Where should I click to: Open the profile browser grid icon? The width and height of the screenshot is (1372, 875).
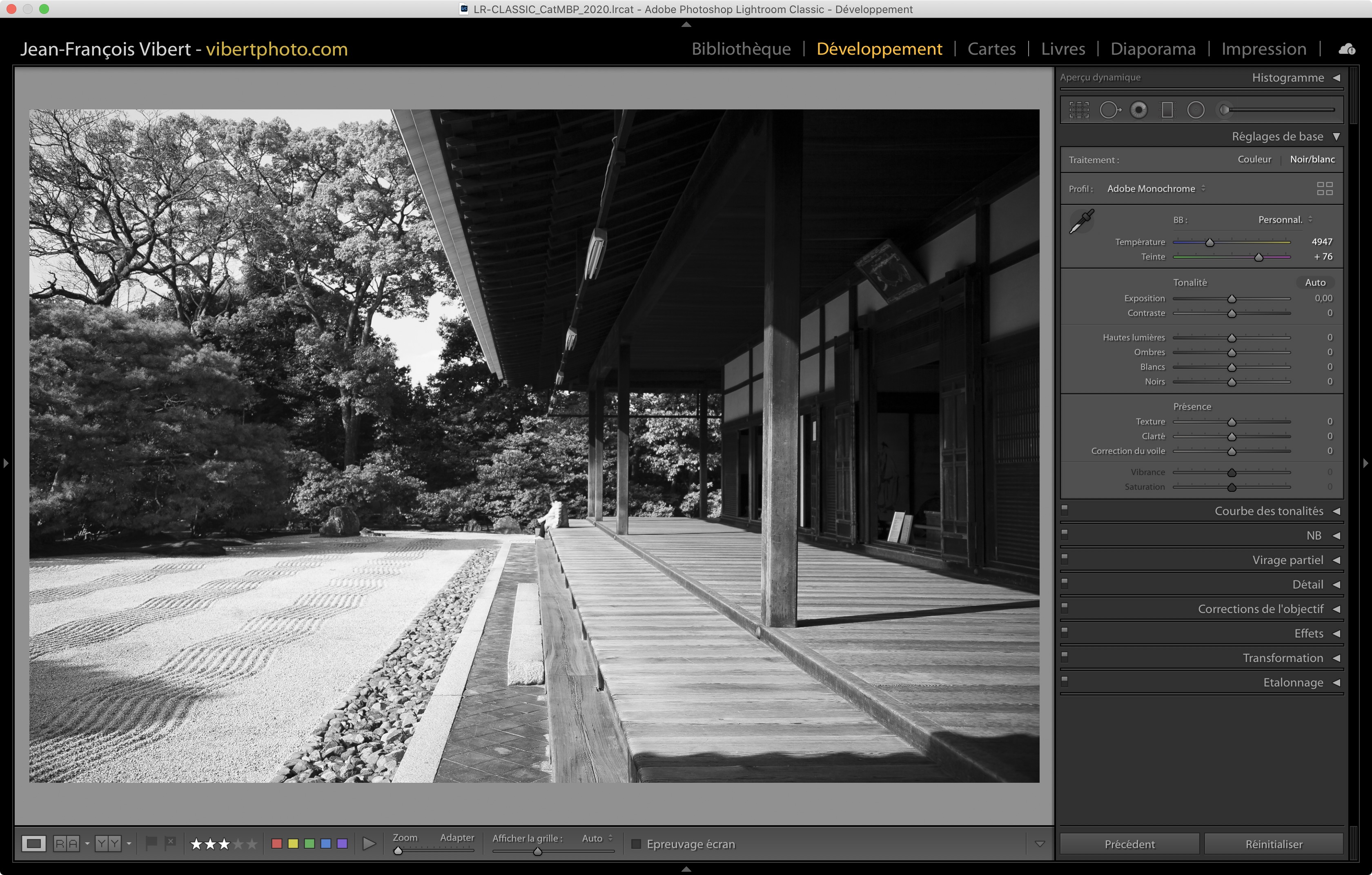[1324, 189]
